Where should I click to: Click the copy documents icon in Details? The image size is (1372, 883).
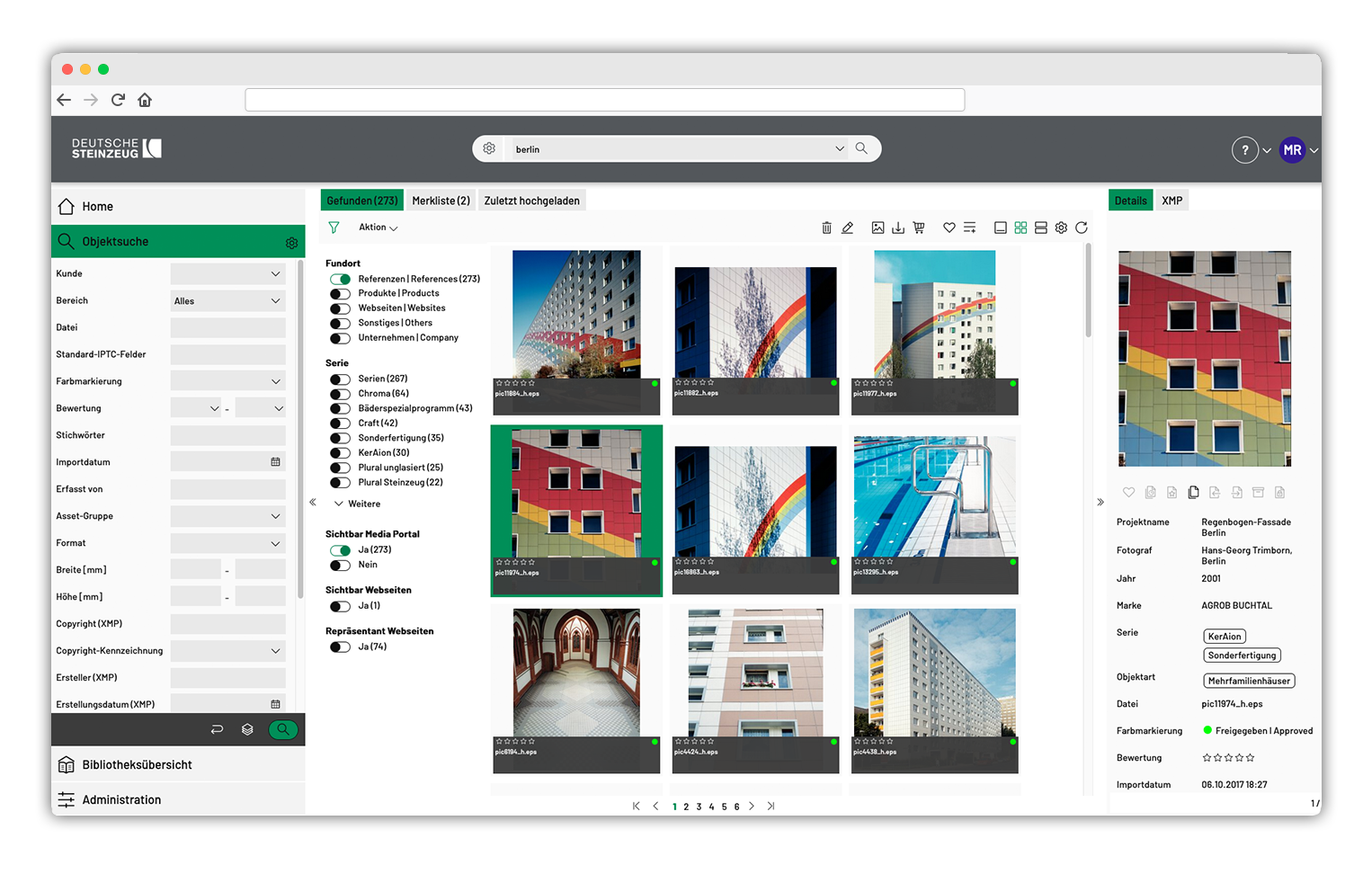click(x=1193, y=492)
